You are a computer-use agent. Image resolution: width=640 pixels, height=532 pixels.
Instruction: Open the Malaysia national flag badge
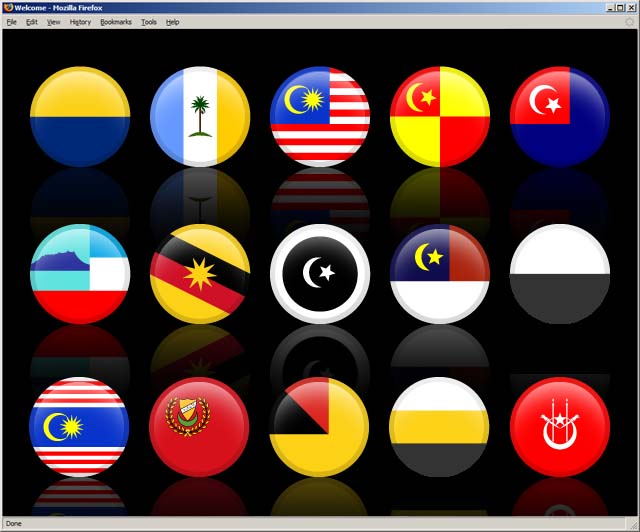click(320, 117)
